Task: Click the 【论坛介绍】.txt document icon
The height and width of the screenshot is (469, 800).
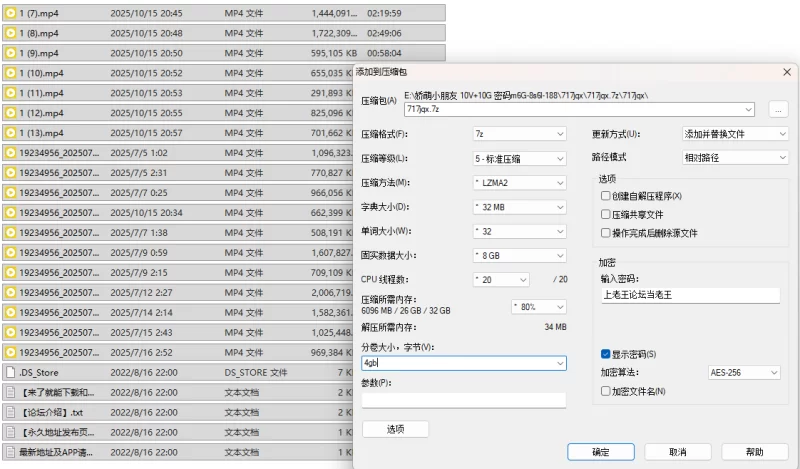Action: [x=11, y=412]
